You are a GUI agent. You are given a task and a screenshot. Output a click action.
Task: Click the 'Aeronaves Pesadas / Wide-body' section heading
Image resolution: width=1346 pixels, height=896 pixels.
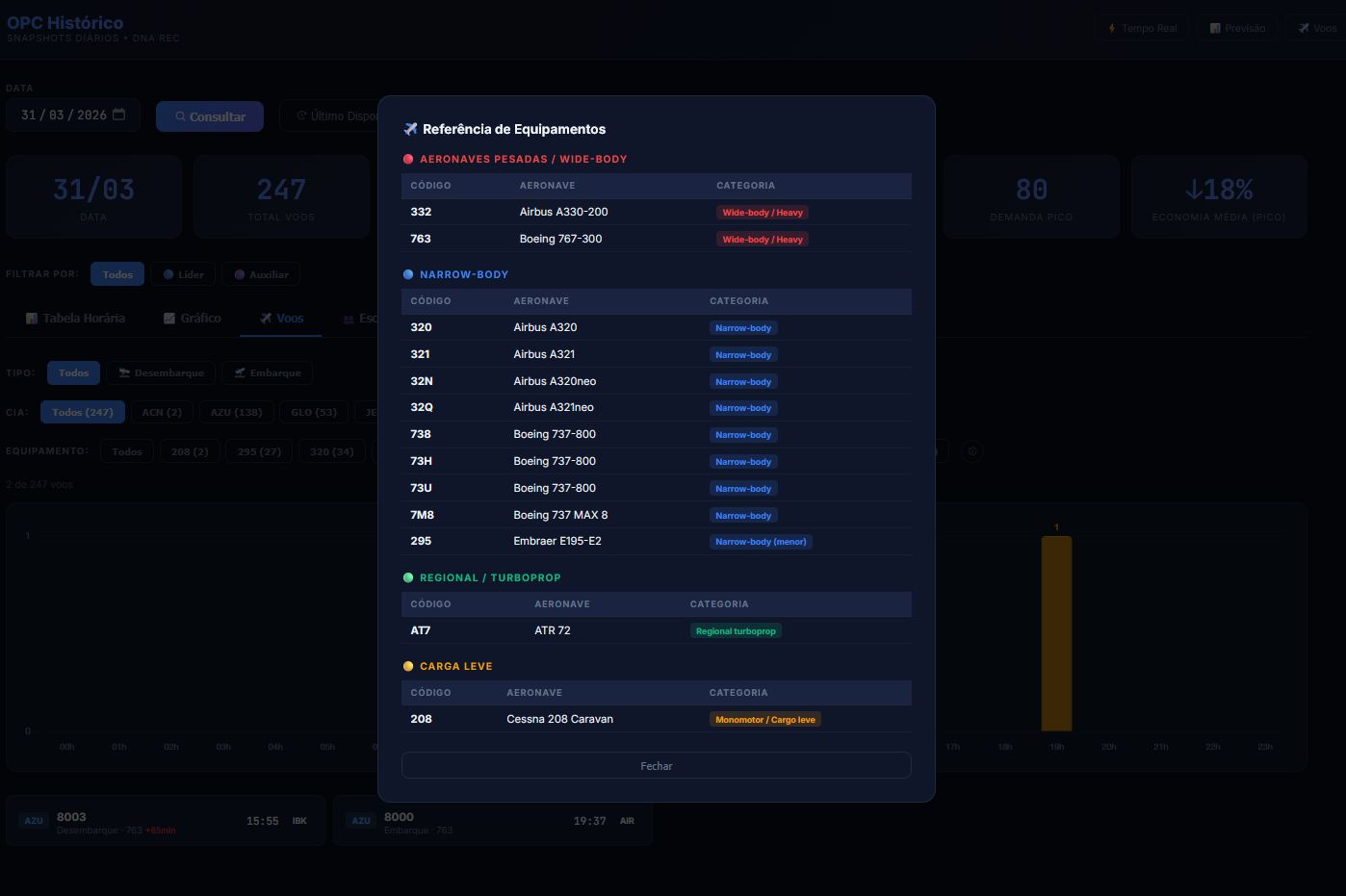pos(523,159)
